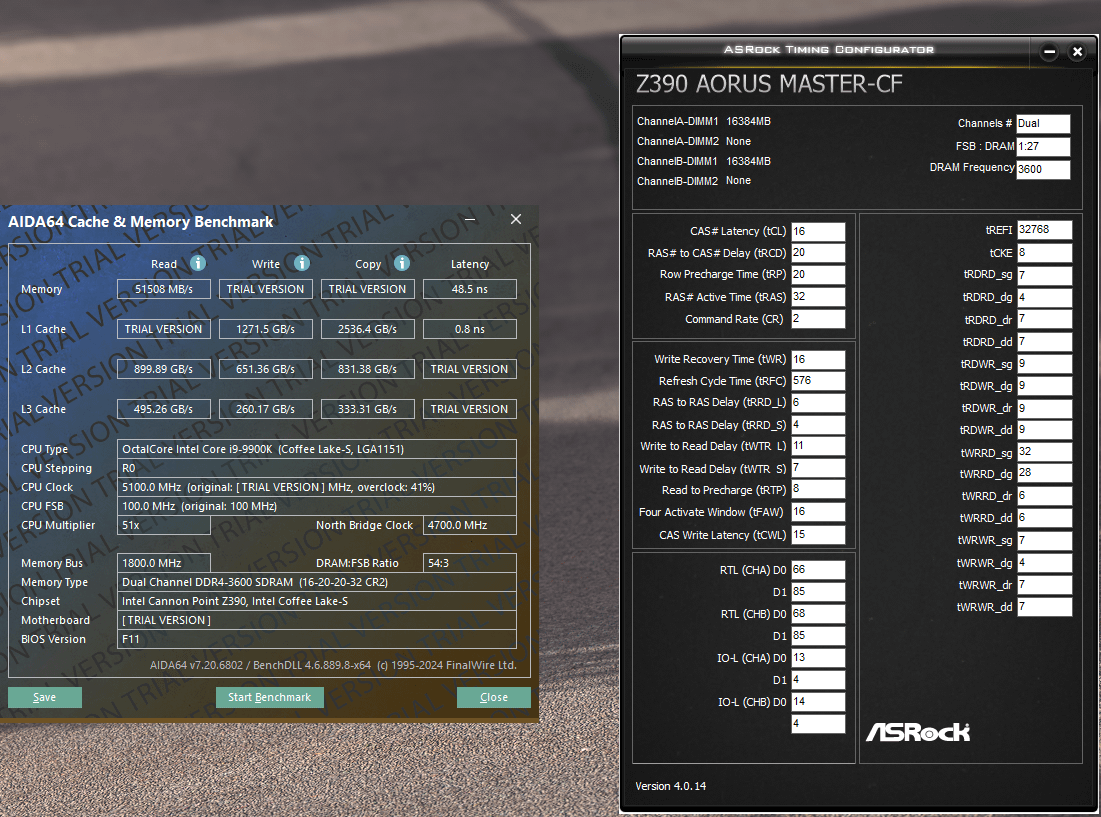The image size is (1101, 817).
Task: Click the CAS Write Latency (tCWL) field
Action: 818,535
